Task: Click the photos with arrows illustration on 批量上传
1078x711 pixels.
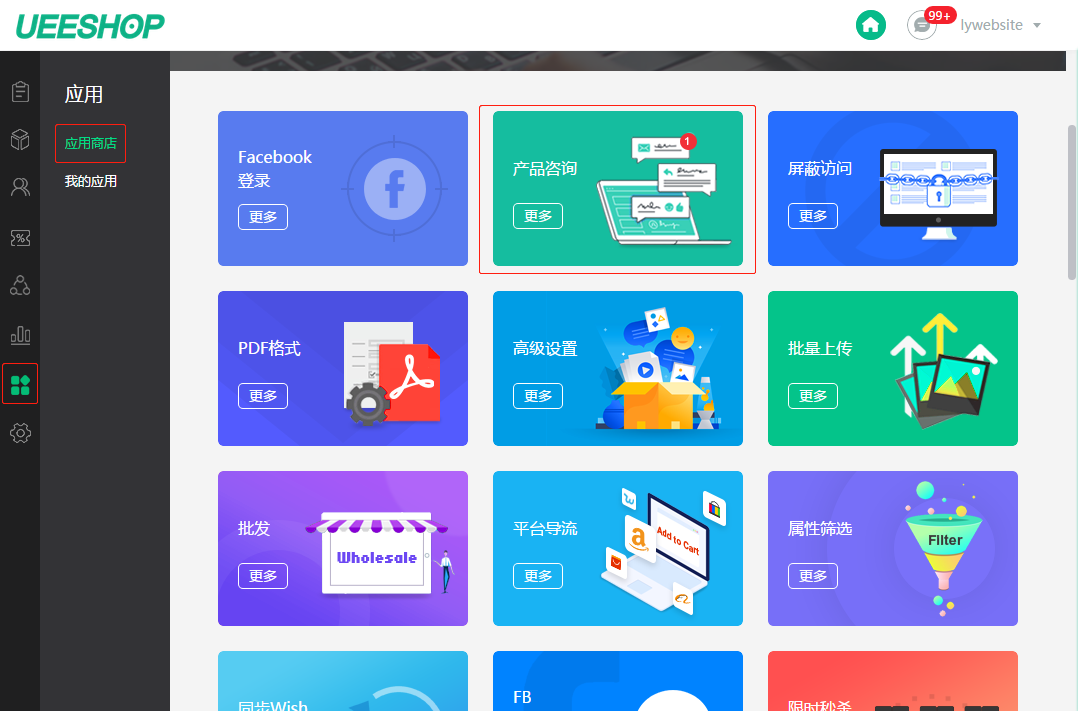Action: tap(943, 369)
